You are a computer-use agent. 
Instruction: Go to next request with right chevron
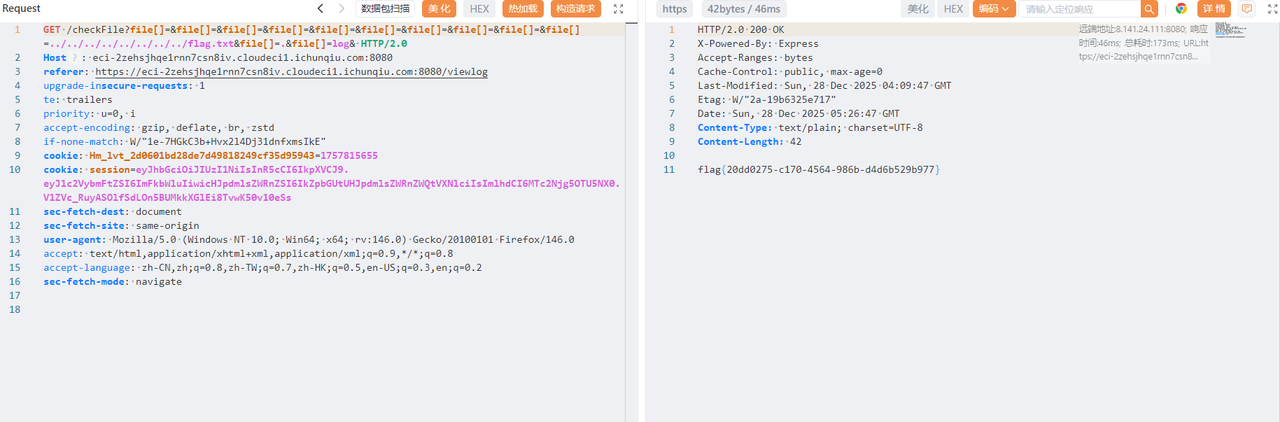(341, 9)
